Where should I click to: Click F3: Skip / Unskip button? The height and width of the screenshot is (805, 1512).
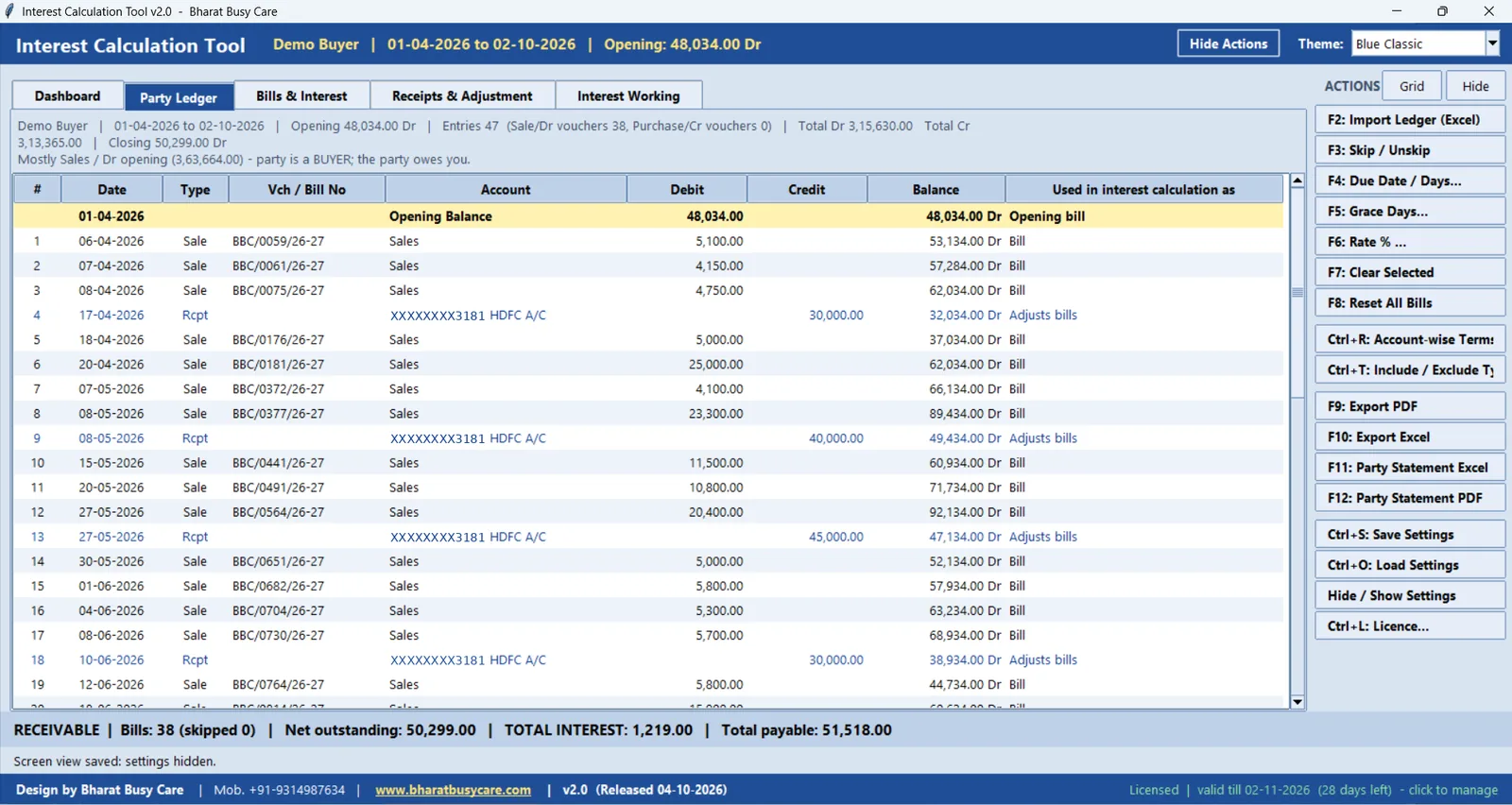1410,150
